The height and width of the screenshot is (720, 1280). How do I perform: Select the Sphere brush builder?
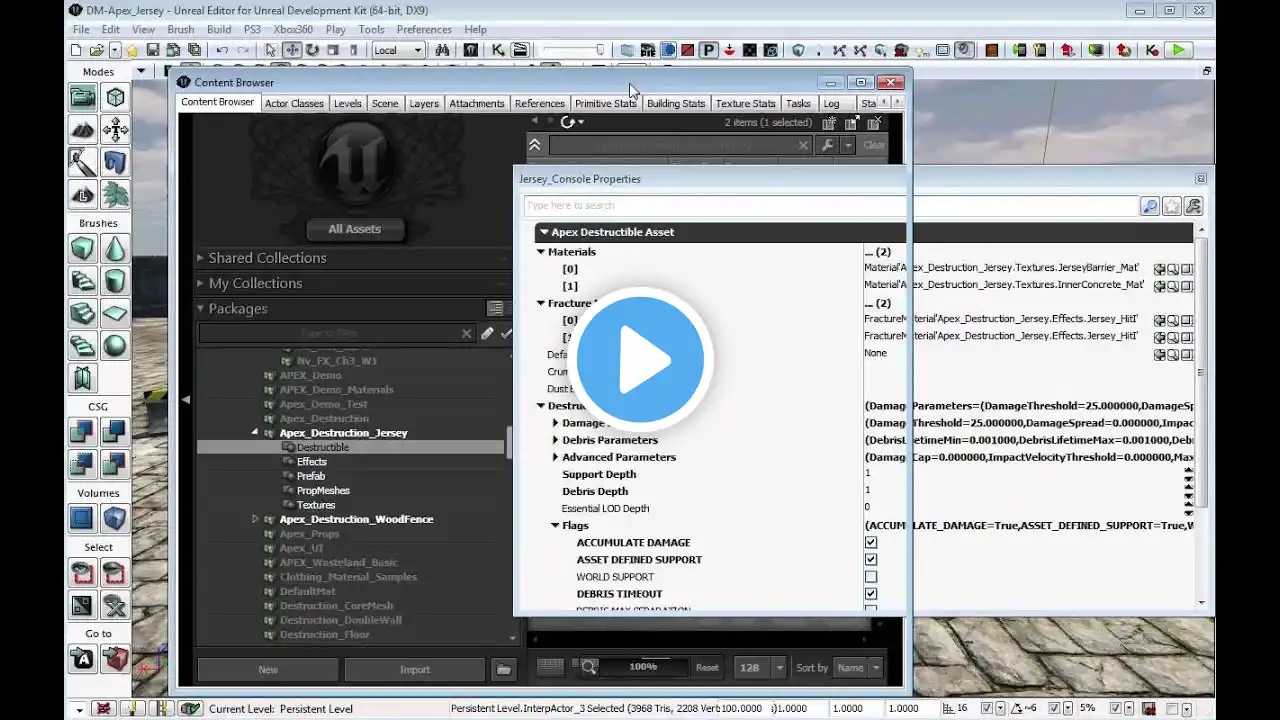(115, 346)
